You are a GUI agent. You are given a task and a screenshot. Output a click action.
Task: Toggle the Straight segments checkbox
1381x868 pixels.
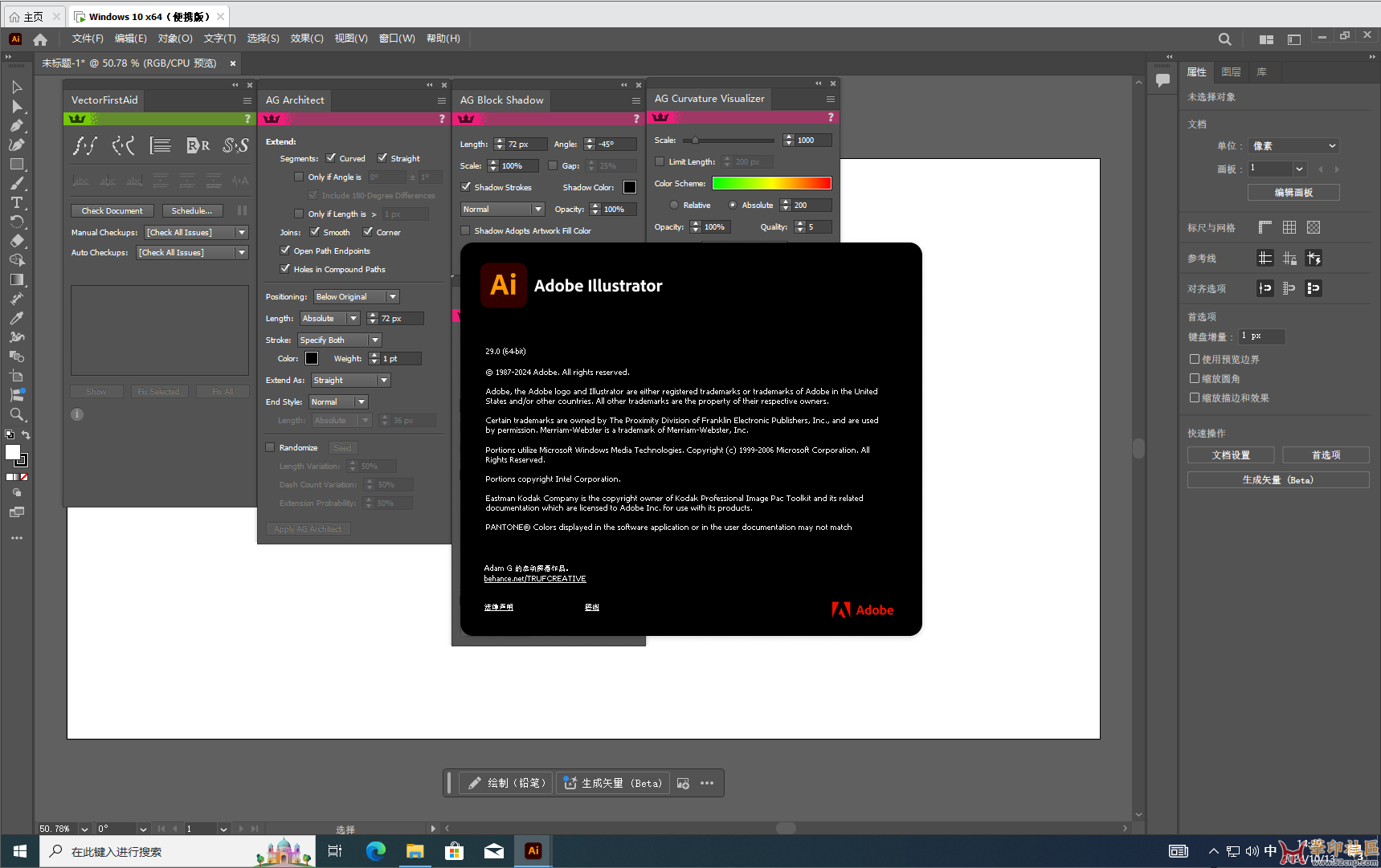coord(382,158)
